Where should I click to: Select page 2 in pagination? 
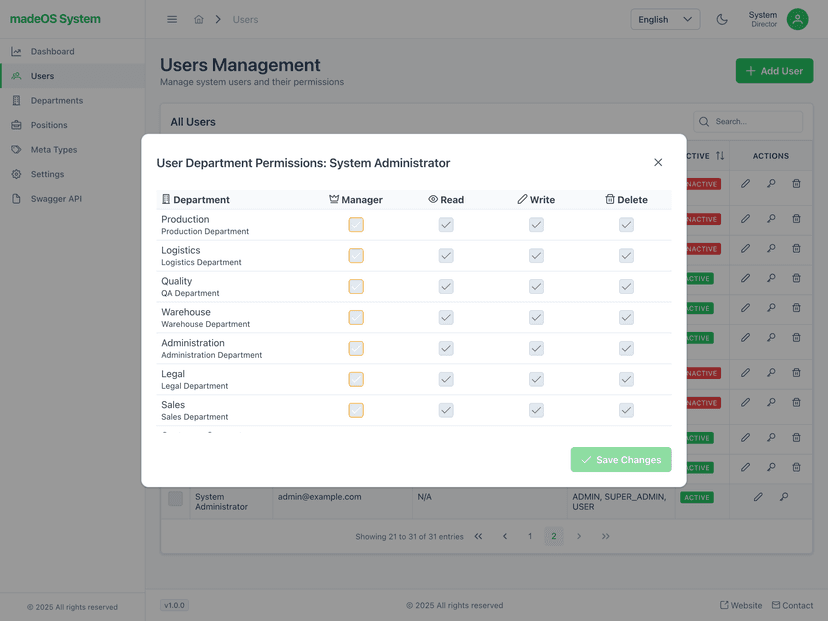click(x=554, y=537)
